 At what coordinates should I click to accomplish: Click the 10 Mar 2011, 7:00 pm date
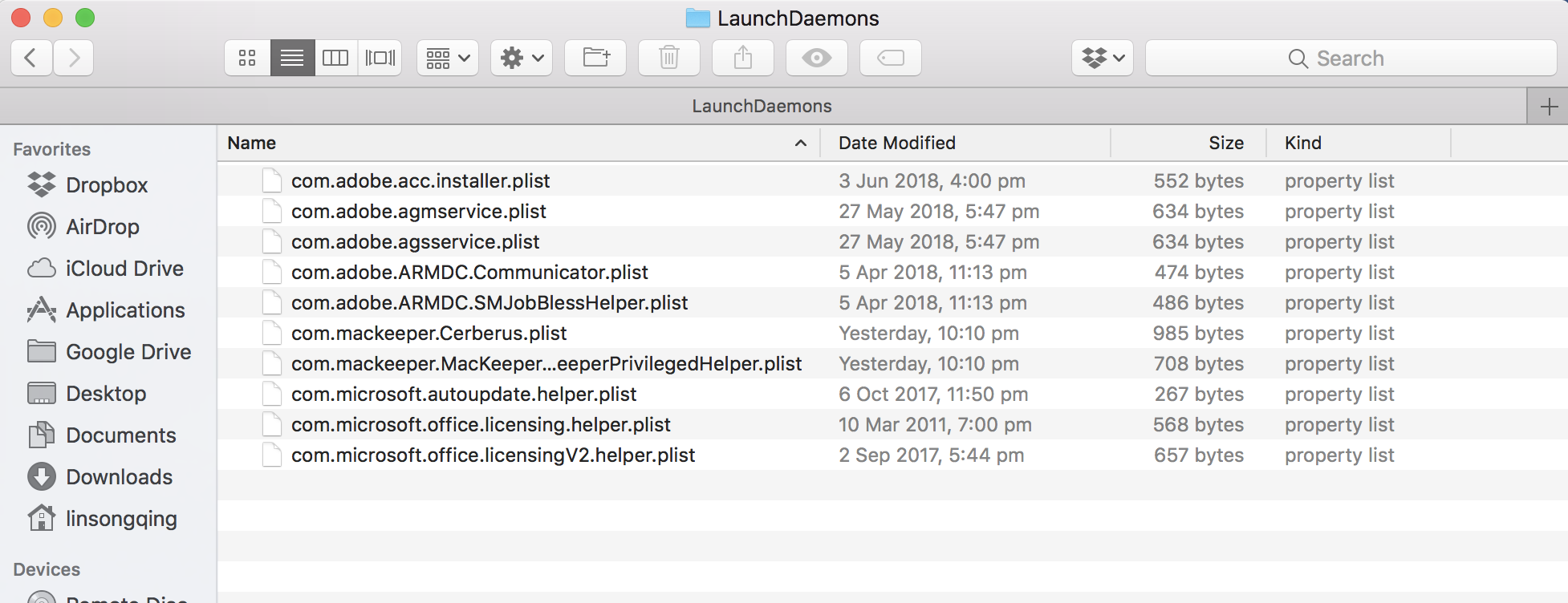tap(935, 424)
